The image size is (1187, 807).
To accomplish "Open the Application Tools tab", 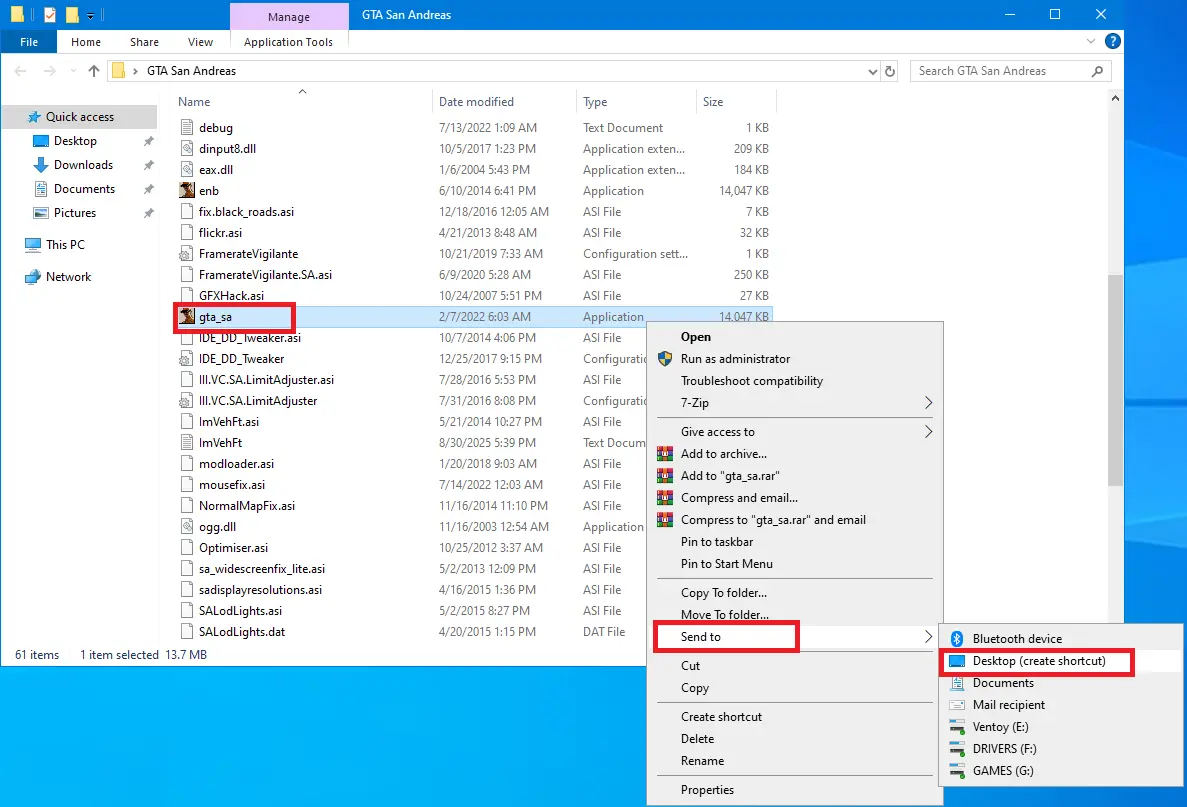I will pyautogui.click(x=288, y=42).
